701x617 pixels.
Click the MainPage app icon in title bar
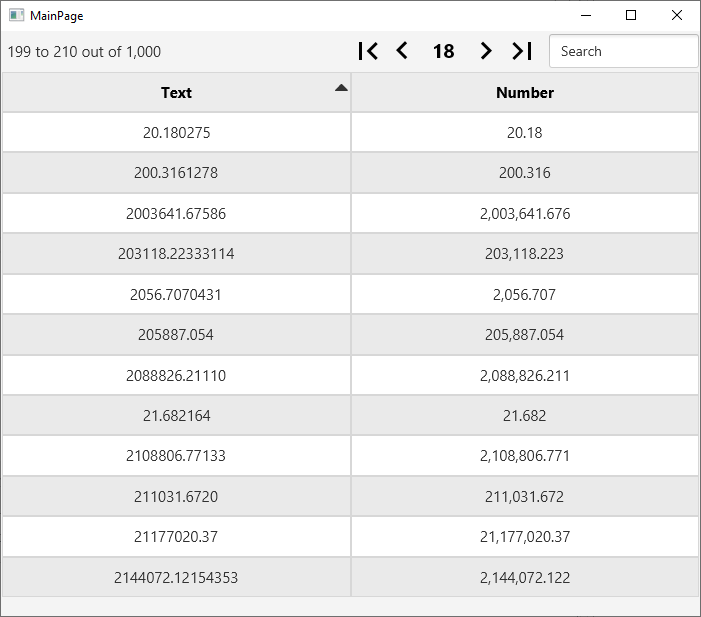pos(16,16)
